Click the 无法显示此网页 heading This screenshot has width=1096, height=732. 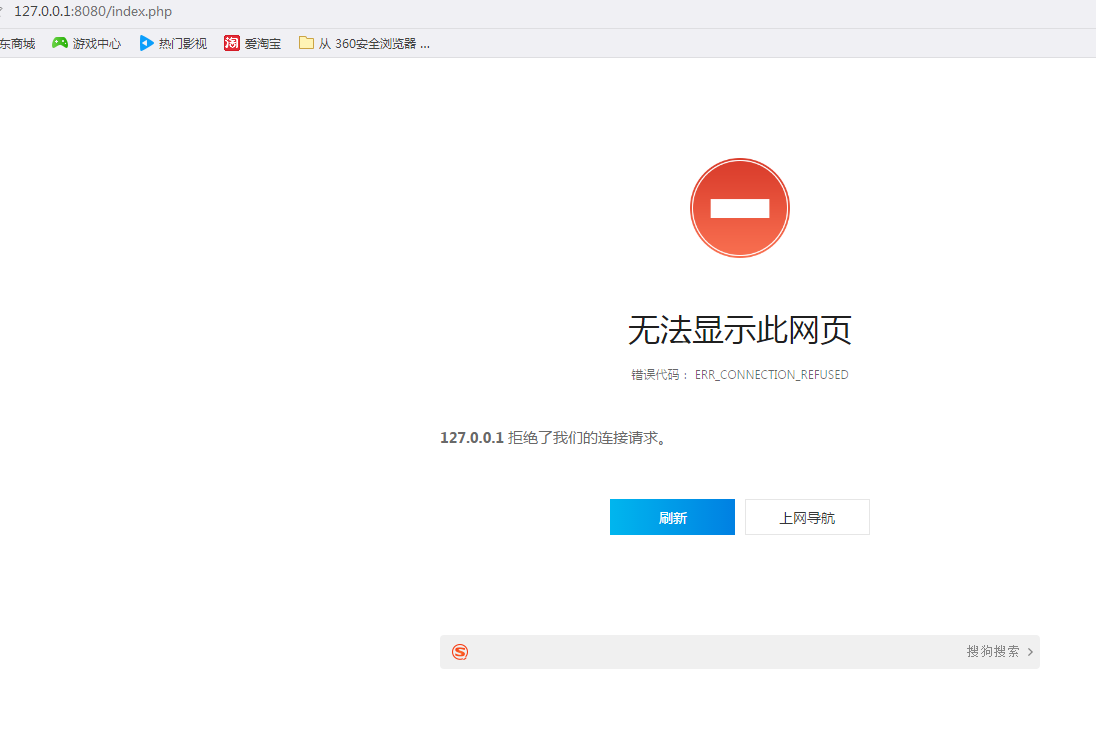click(x=740, y=330)
